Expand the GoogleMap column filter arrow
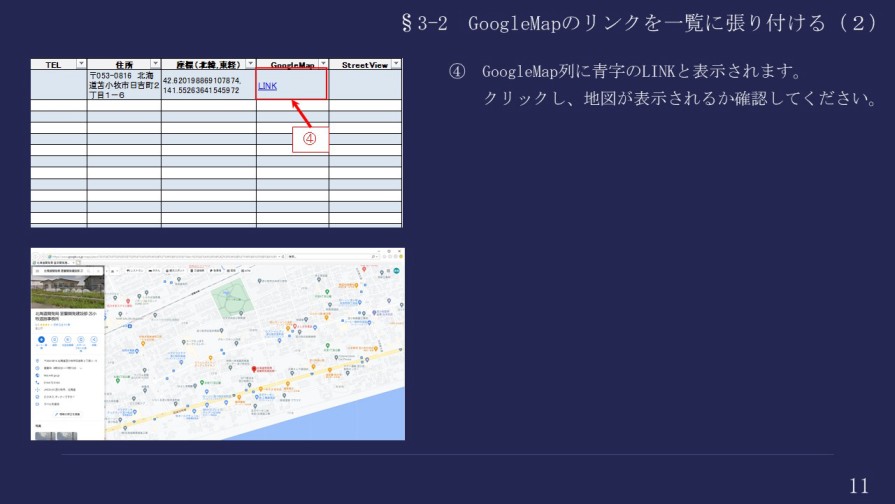 pyautogui.click(x=322, y=64)
